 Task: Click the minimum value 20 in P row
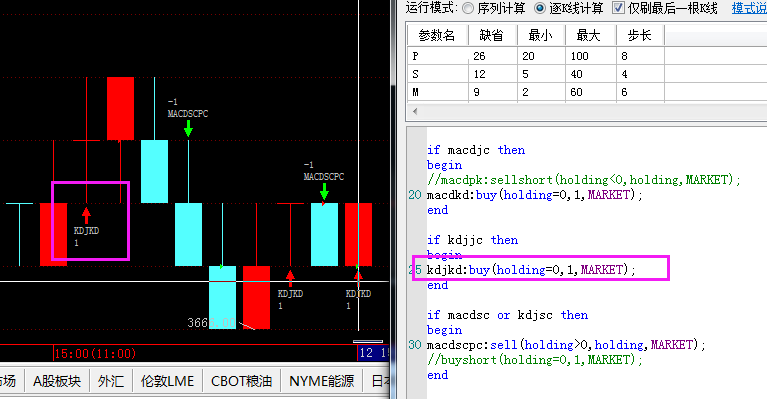coord(528,56)
